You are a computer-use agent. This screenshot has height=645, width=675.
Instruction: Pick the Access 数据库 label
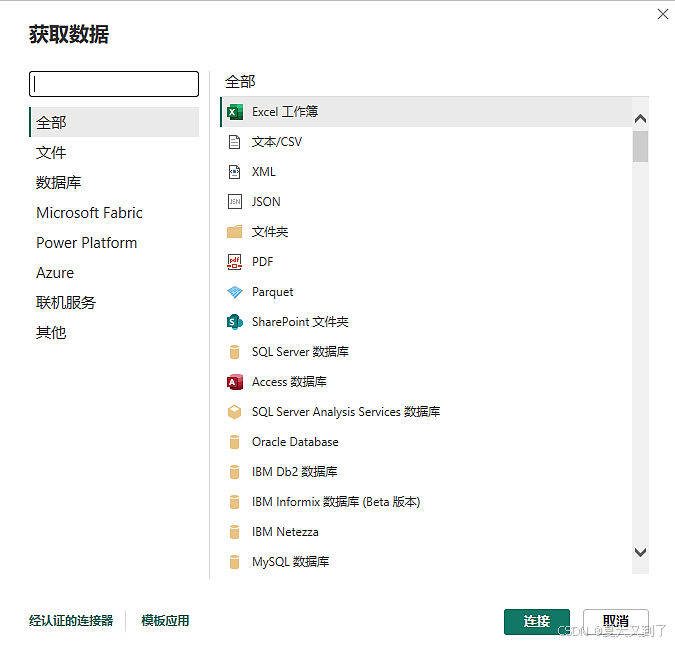click(x=289, y=382)
